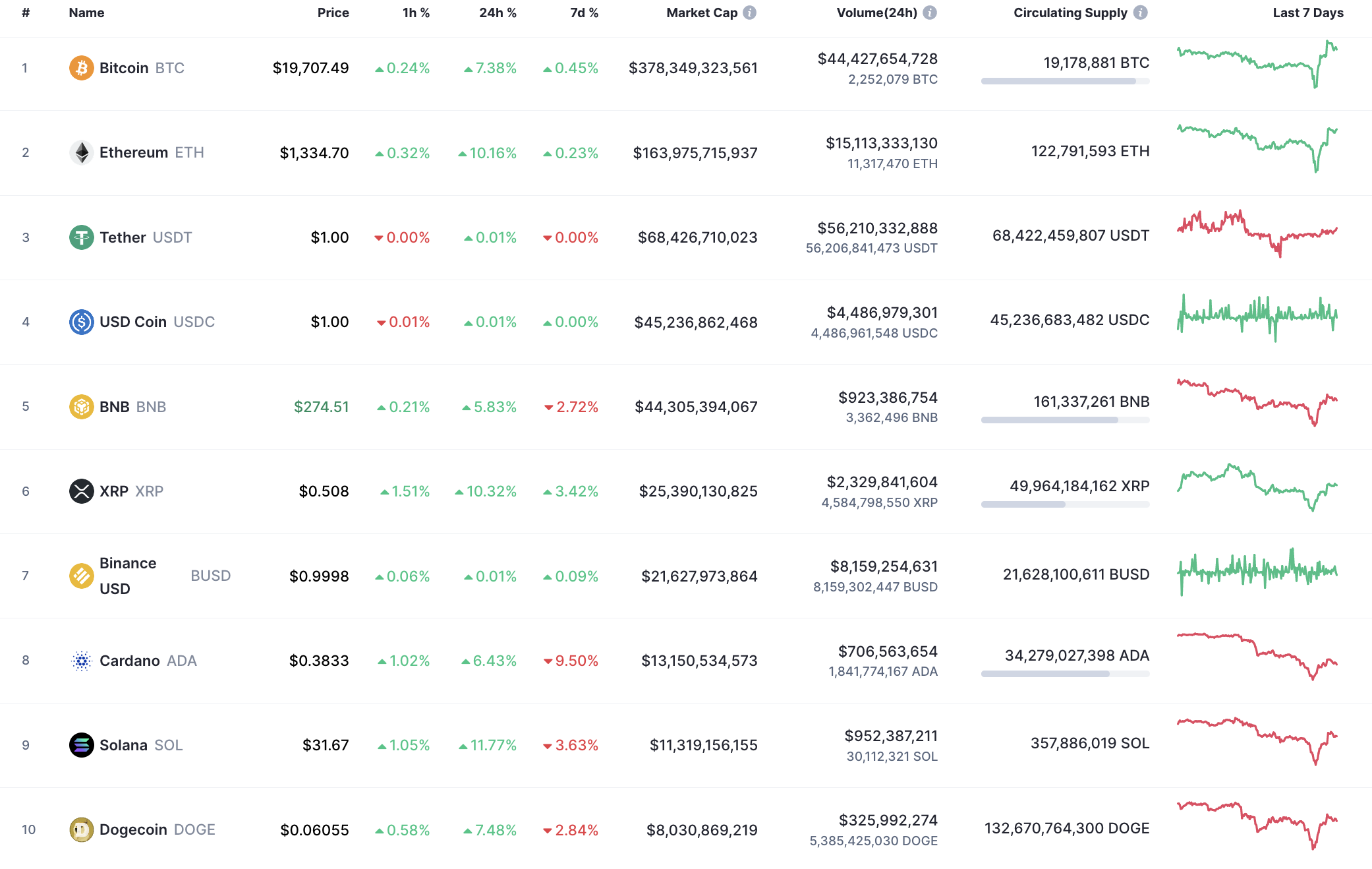Click the Bitcoin coin logo icon

(x=81, y=68)
